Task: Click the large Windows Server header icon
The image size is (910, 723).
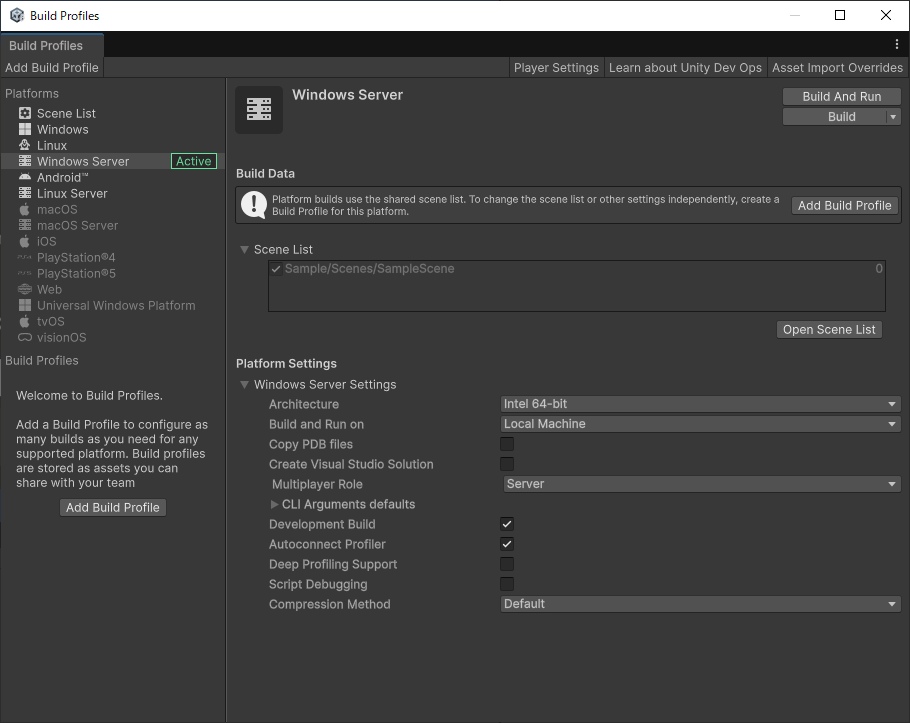Action: 259,110
